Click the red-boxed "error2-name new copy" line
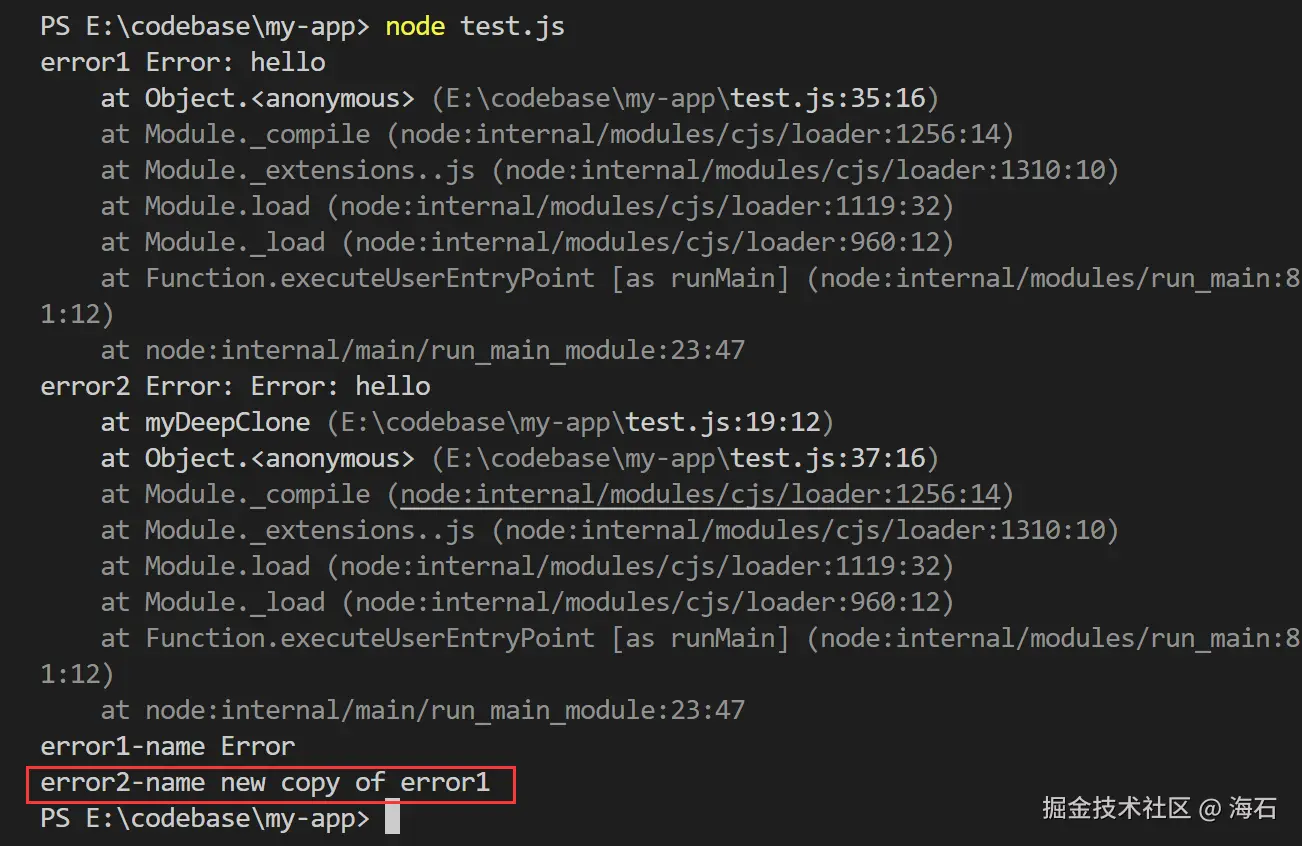Screen dimensions: 1302x846 tap(266, 782)
